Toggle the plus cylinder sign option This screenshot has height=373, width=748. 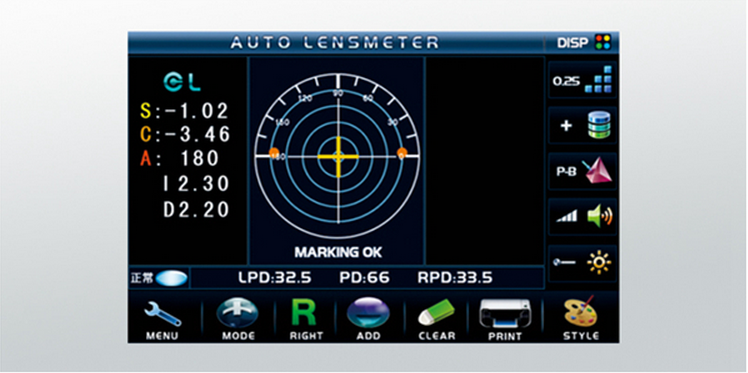pos(582,125)
